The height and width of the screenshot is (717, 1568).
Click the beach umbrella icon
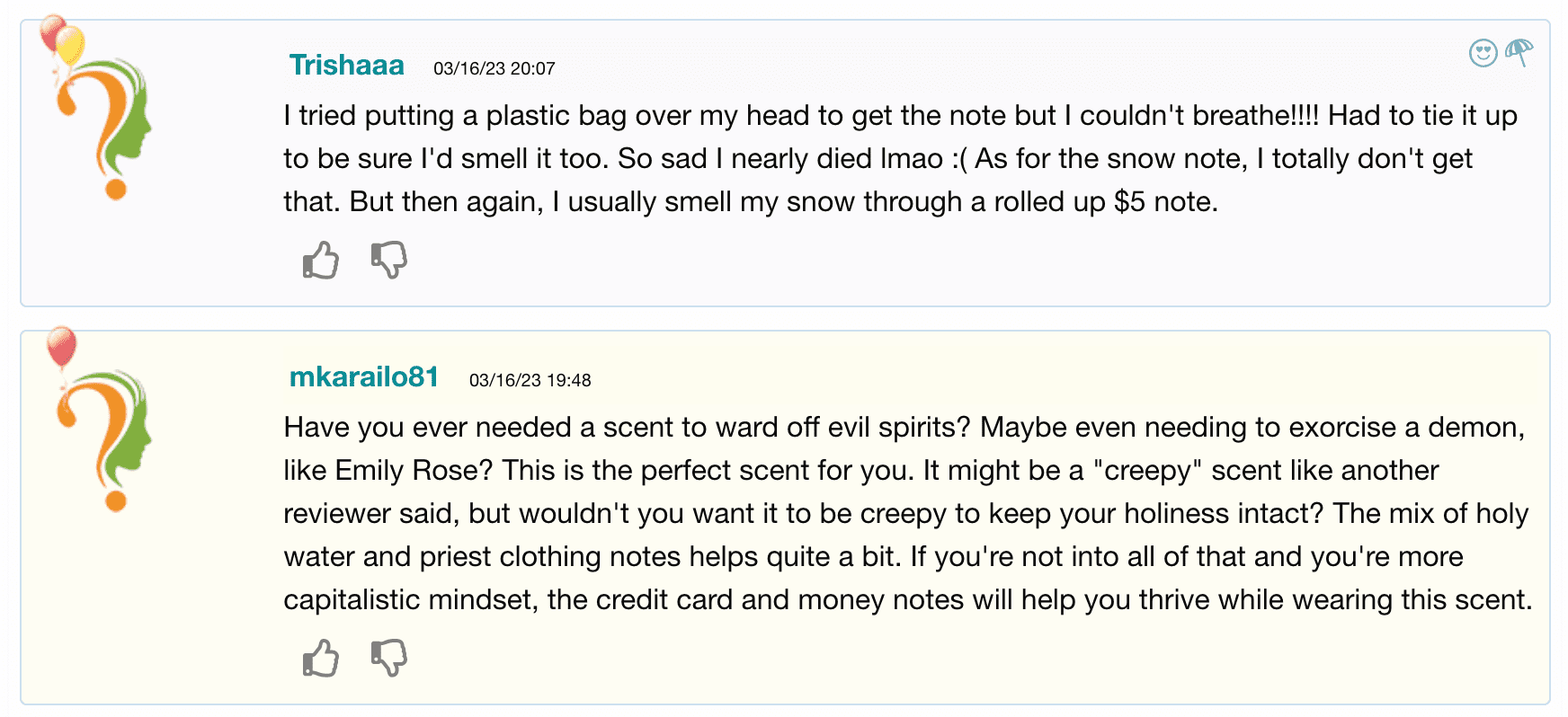pyautogui.click(x=1519, y=52)
